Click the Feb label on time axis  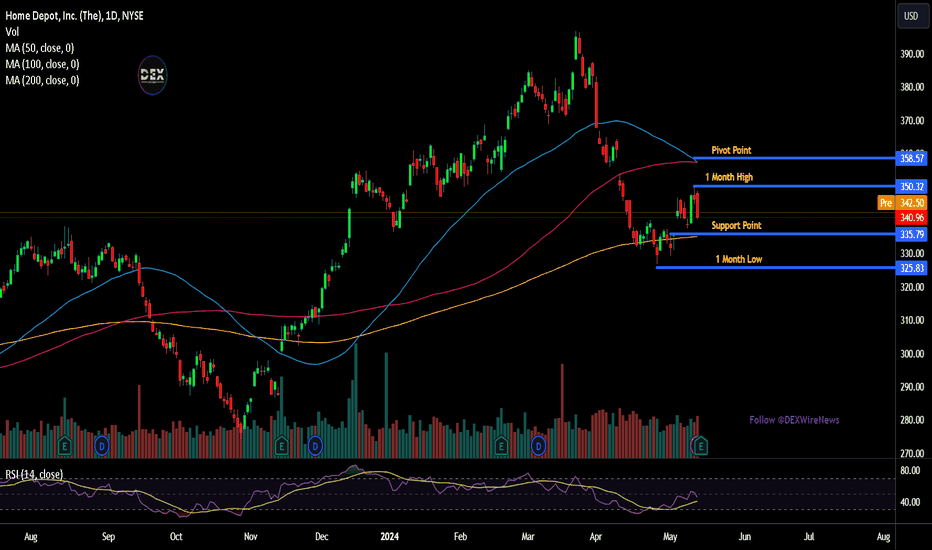[x=460, y=536]
